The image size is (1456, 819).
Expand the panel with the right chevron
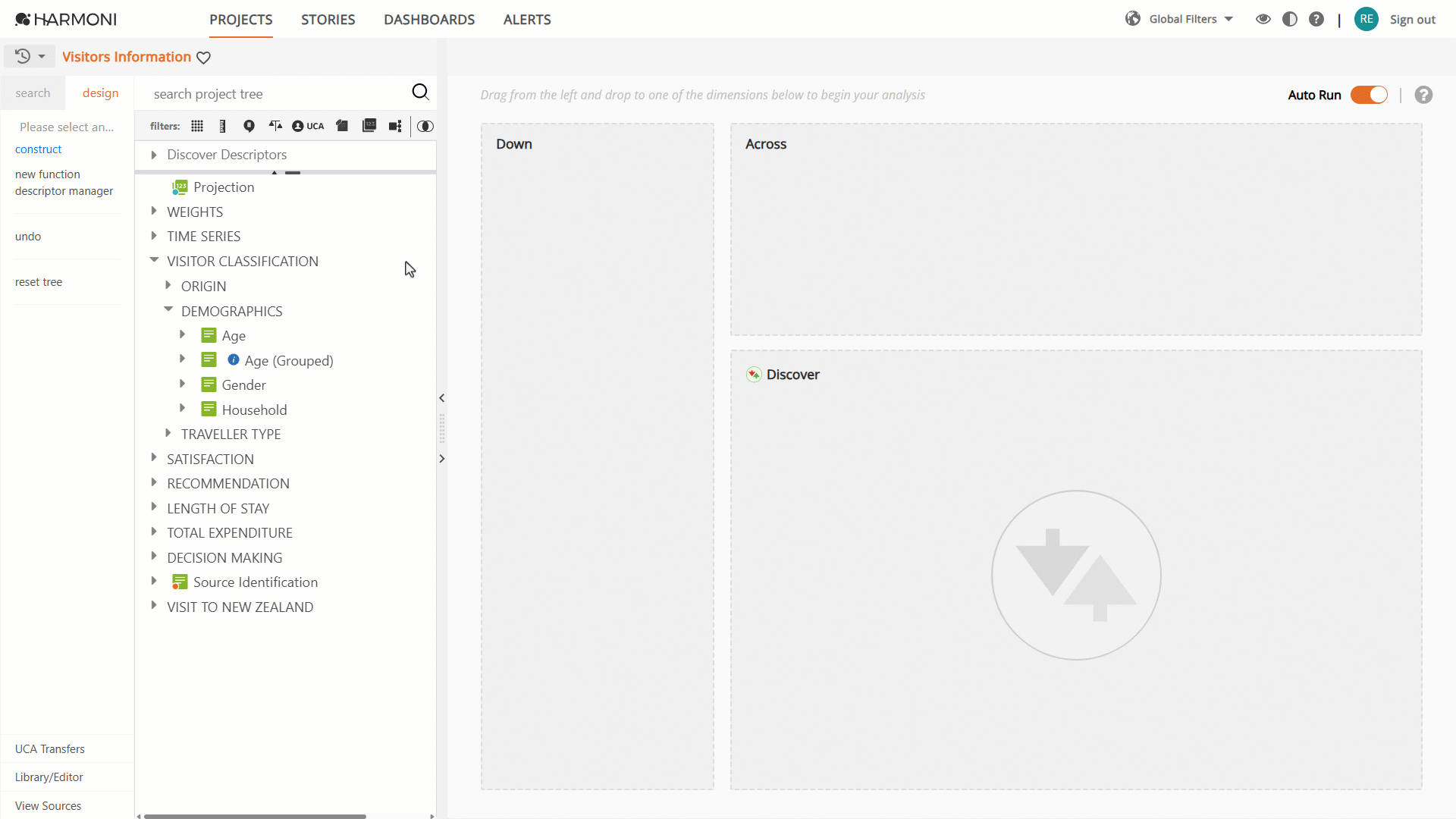click(441, 459)
